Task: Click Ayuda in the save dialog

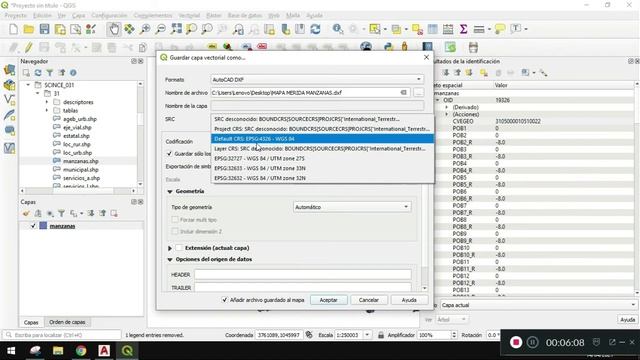Action: tap(409, 300)
